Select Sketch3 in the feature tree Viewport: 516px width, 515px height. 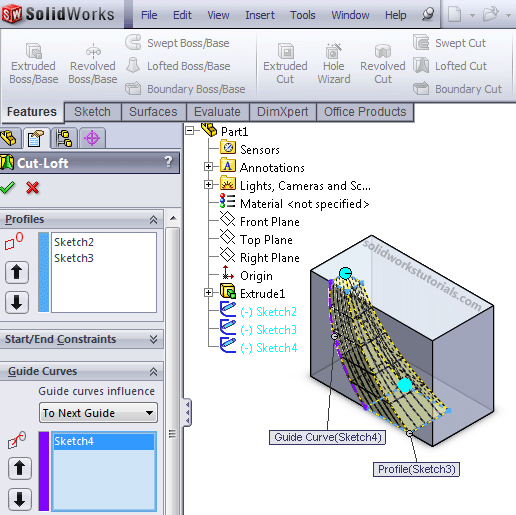[x=258, y=330]
